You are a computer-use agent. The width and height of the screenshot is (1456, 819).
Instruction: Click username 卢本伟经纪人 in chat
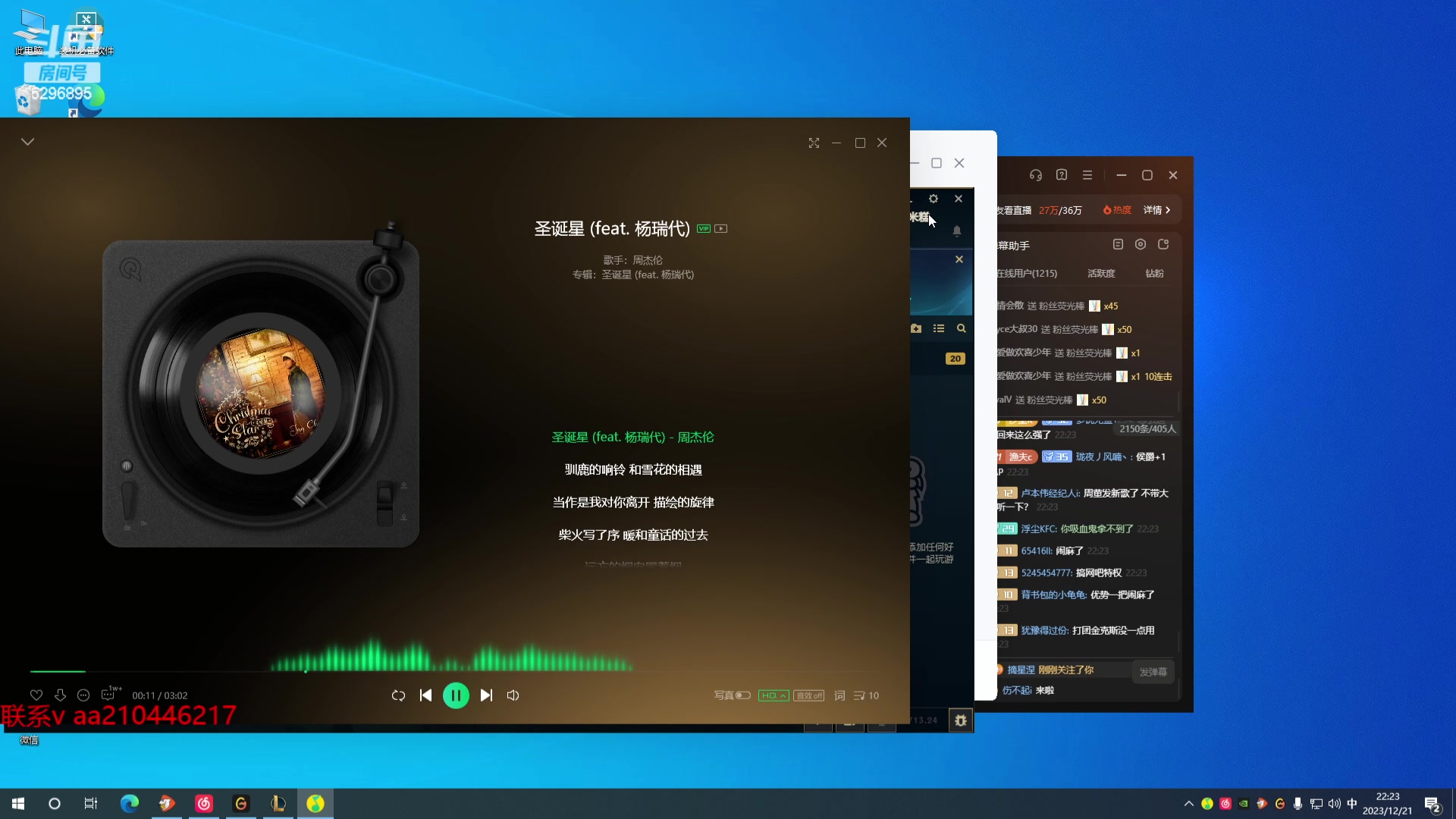(x=1051, y=493)
